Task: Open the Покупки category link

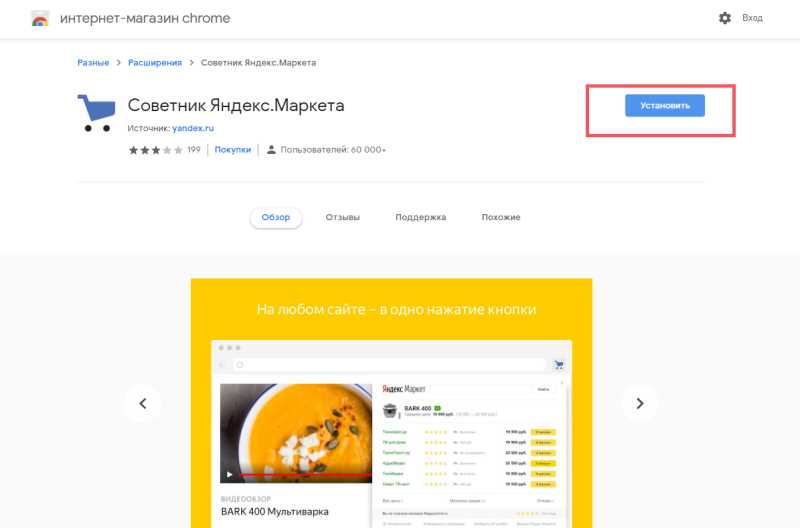Action: [x=232, y=150]
